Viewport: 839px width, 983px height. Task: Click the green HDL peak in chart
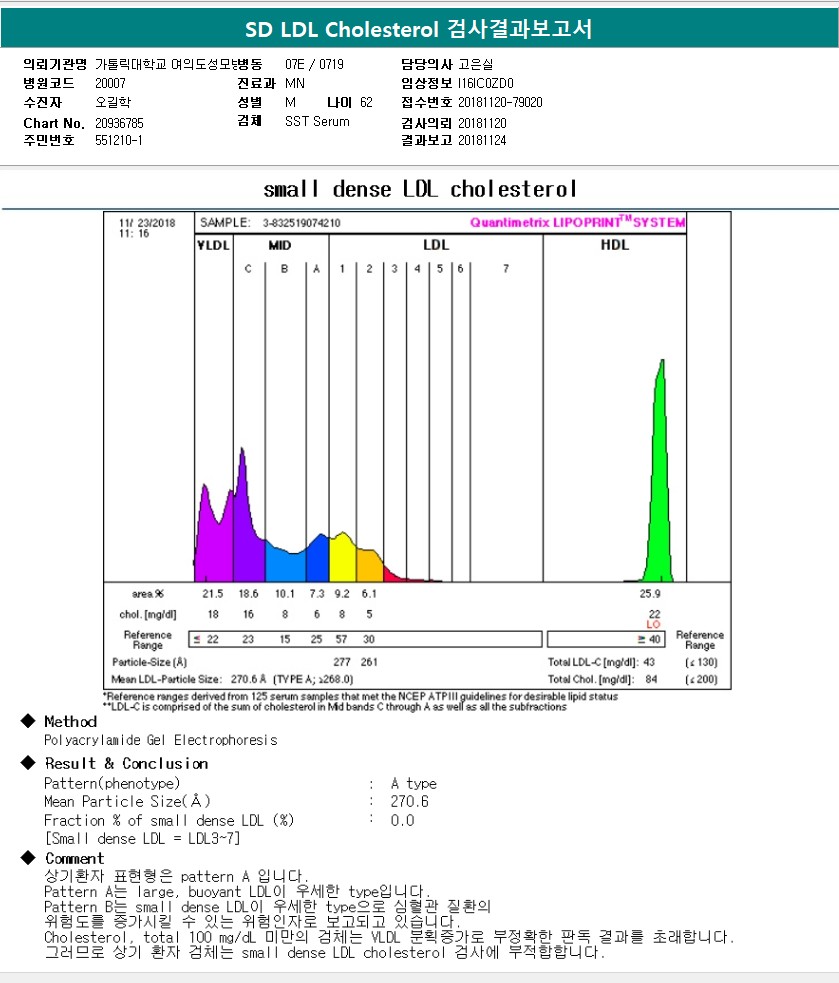point(658,489)
